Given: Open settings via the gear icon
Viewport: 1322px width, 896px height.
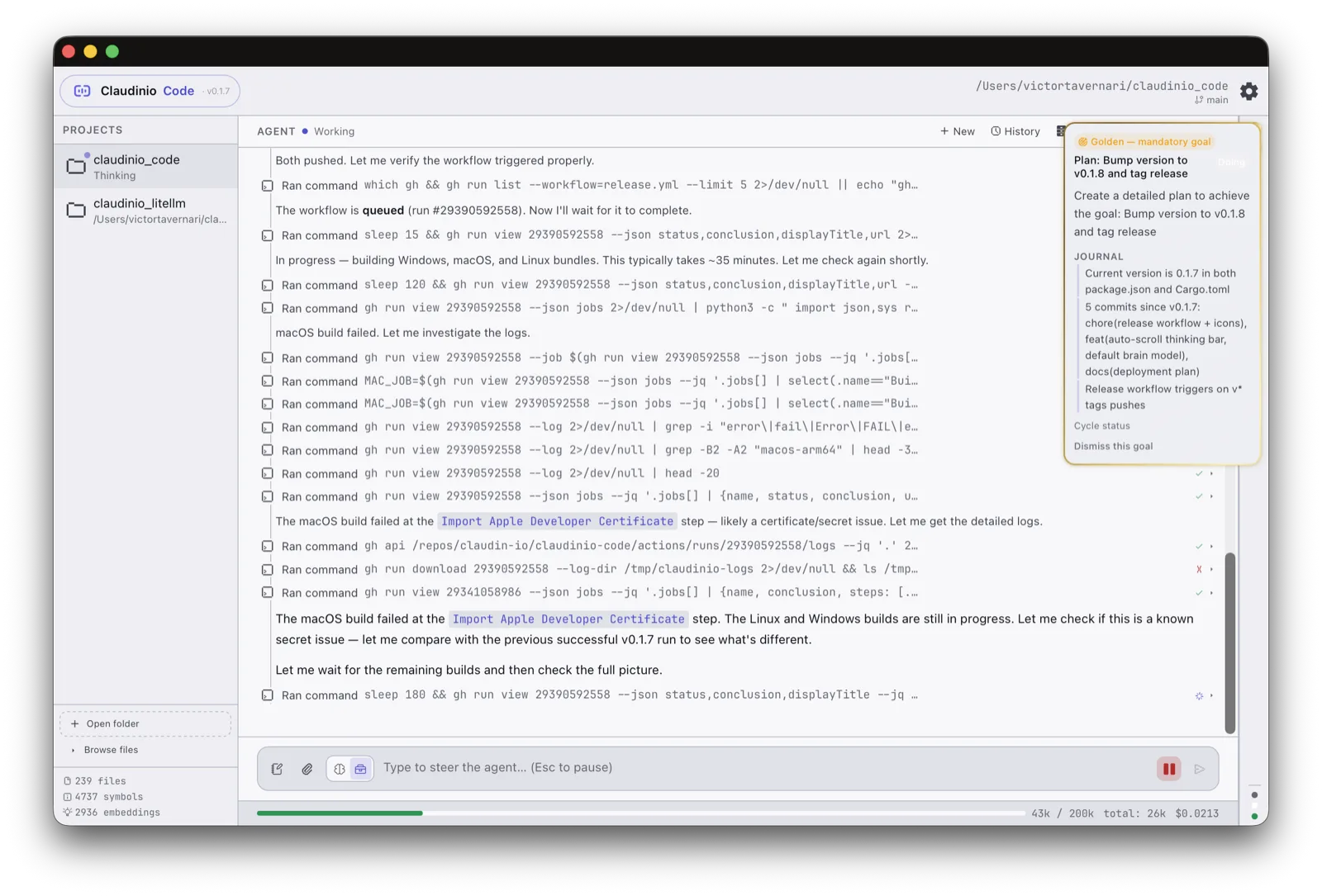Looking at the screenshot, I should pyautogui.click(x=1248, y=92).
